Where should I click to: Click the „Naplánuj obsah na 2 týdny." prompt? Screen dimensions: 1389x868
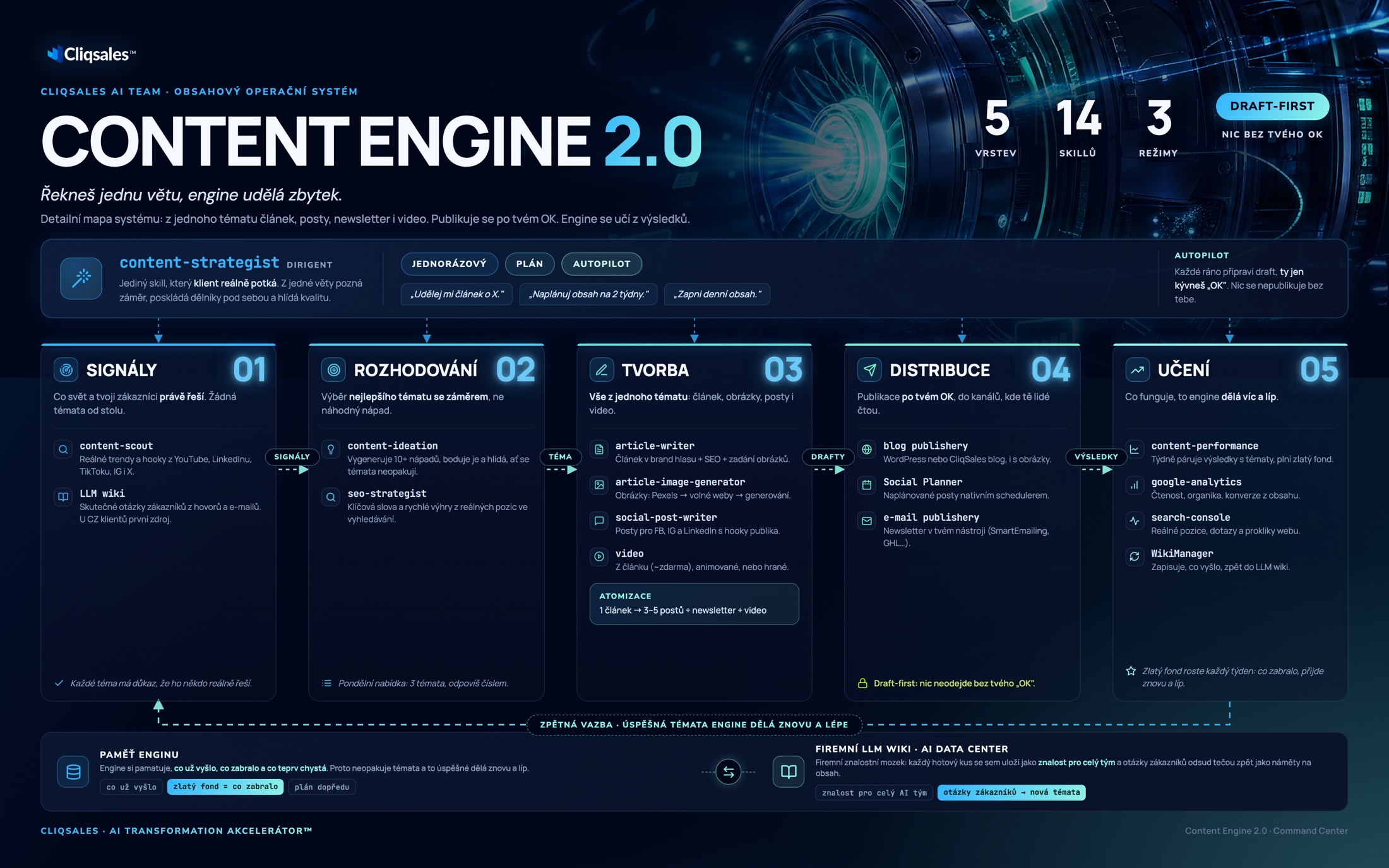(x=588, y=294)
